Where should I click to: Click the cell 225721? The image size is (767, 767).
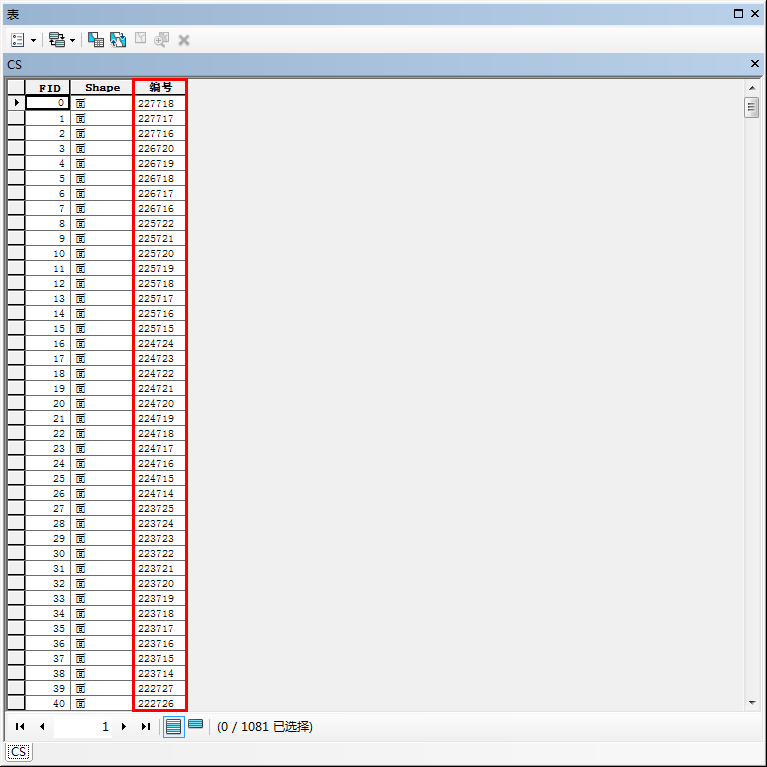click(x=160, y=238)
